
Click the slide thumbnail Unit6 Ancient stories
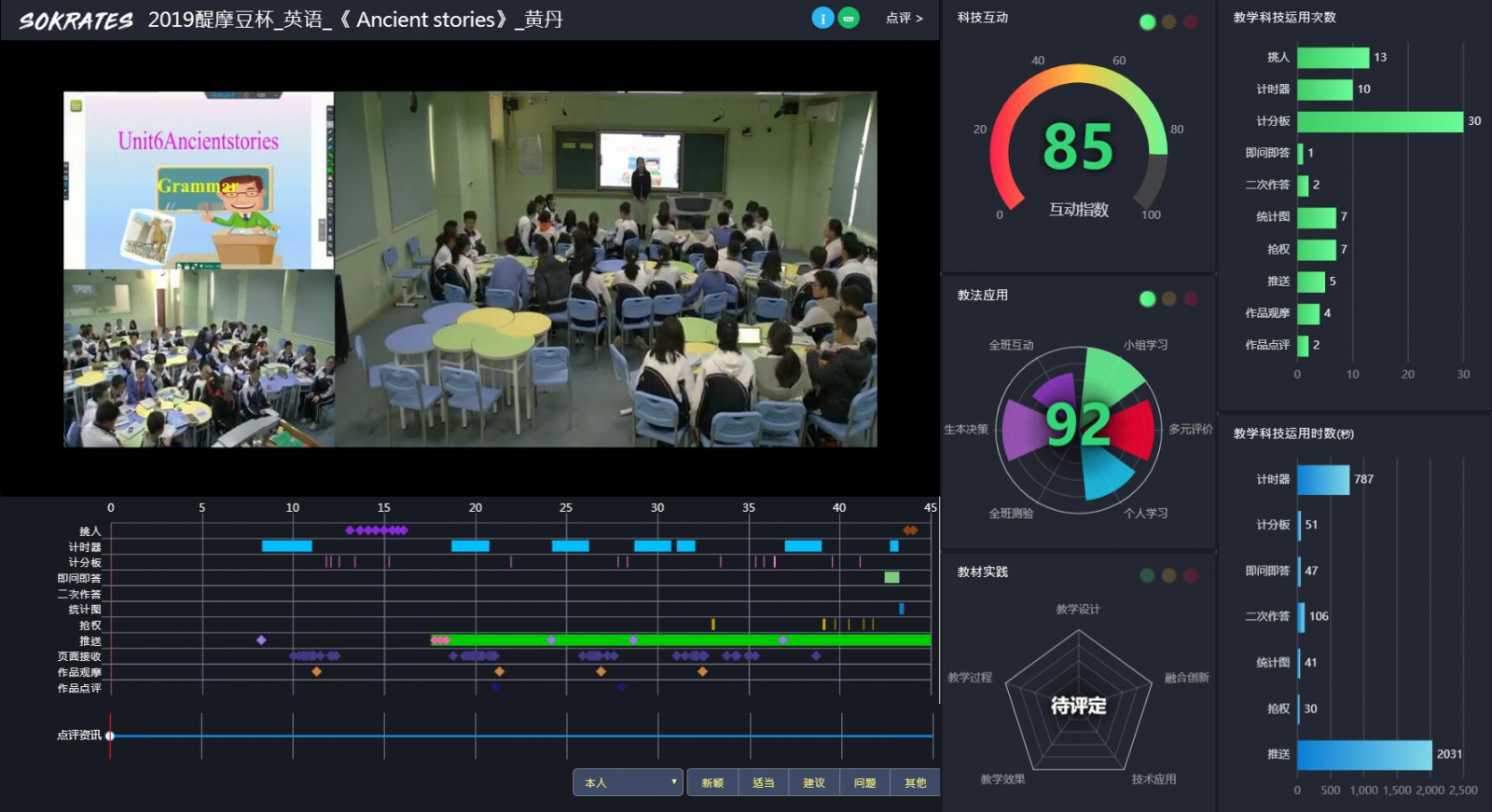coord(199,180)
